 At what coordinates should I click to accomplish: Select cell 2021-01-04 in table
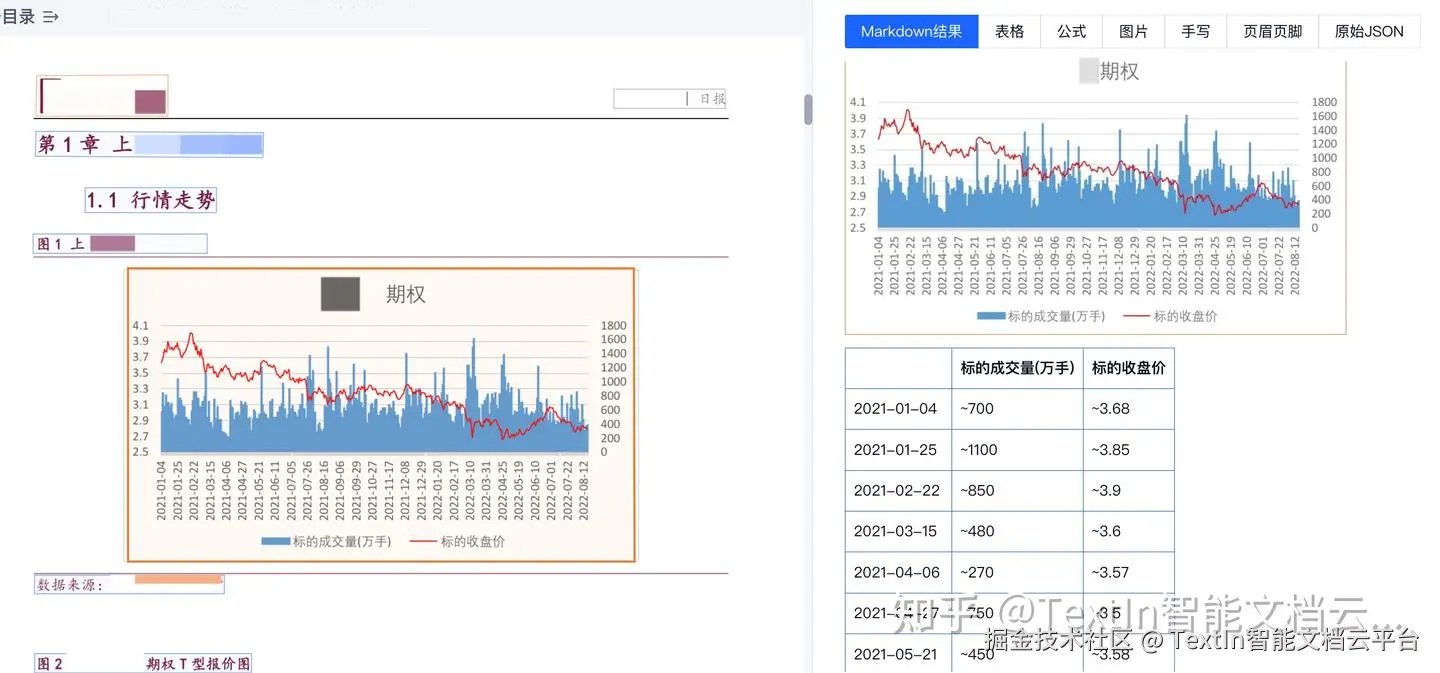pos(898,409)
